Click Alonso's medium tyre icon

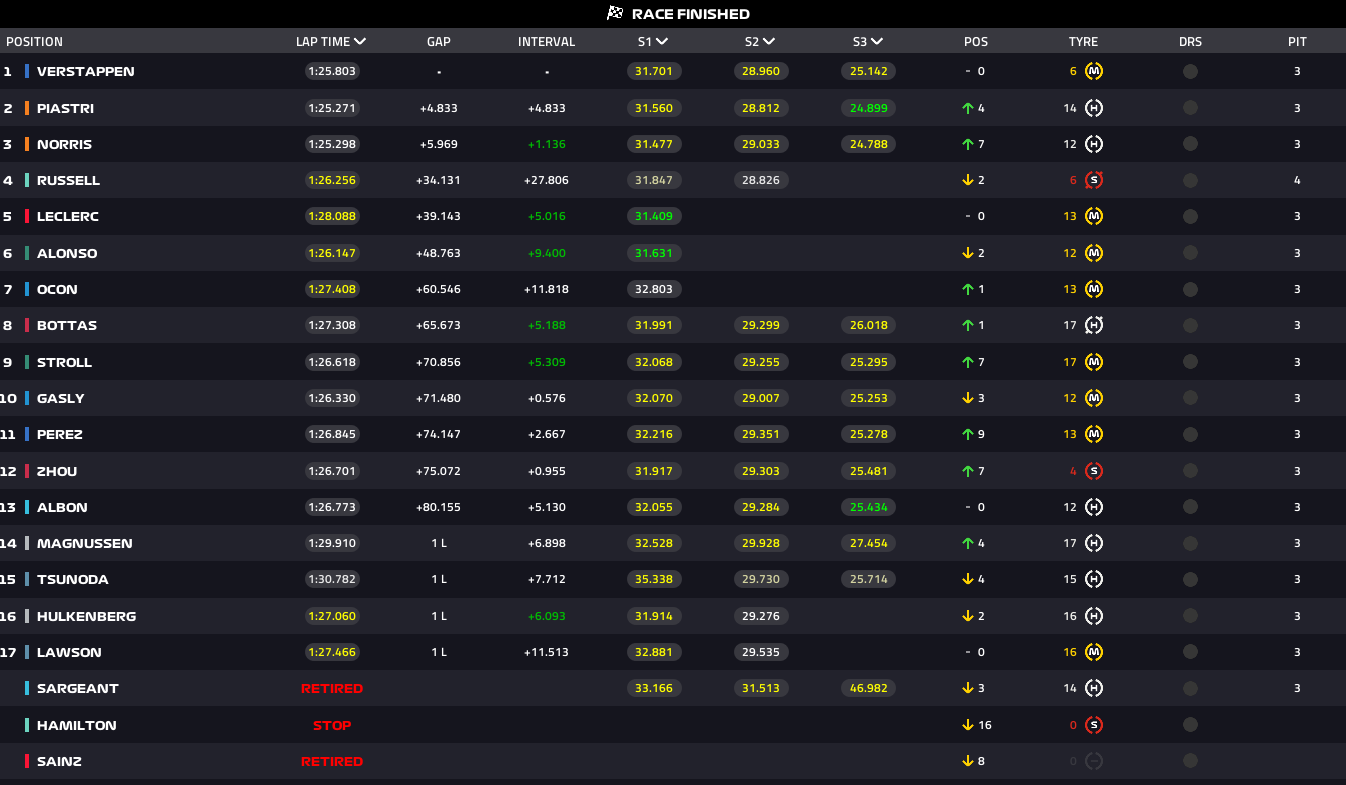[x=1094, y=253]
